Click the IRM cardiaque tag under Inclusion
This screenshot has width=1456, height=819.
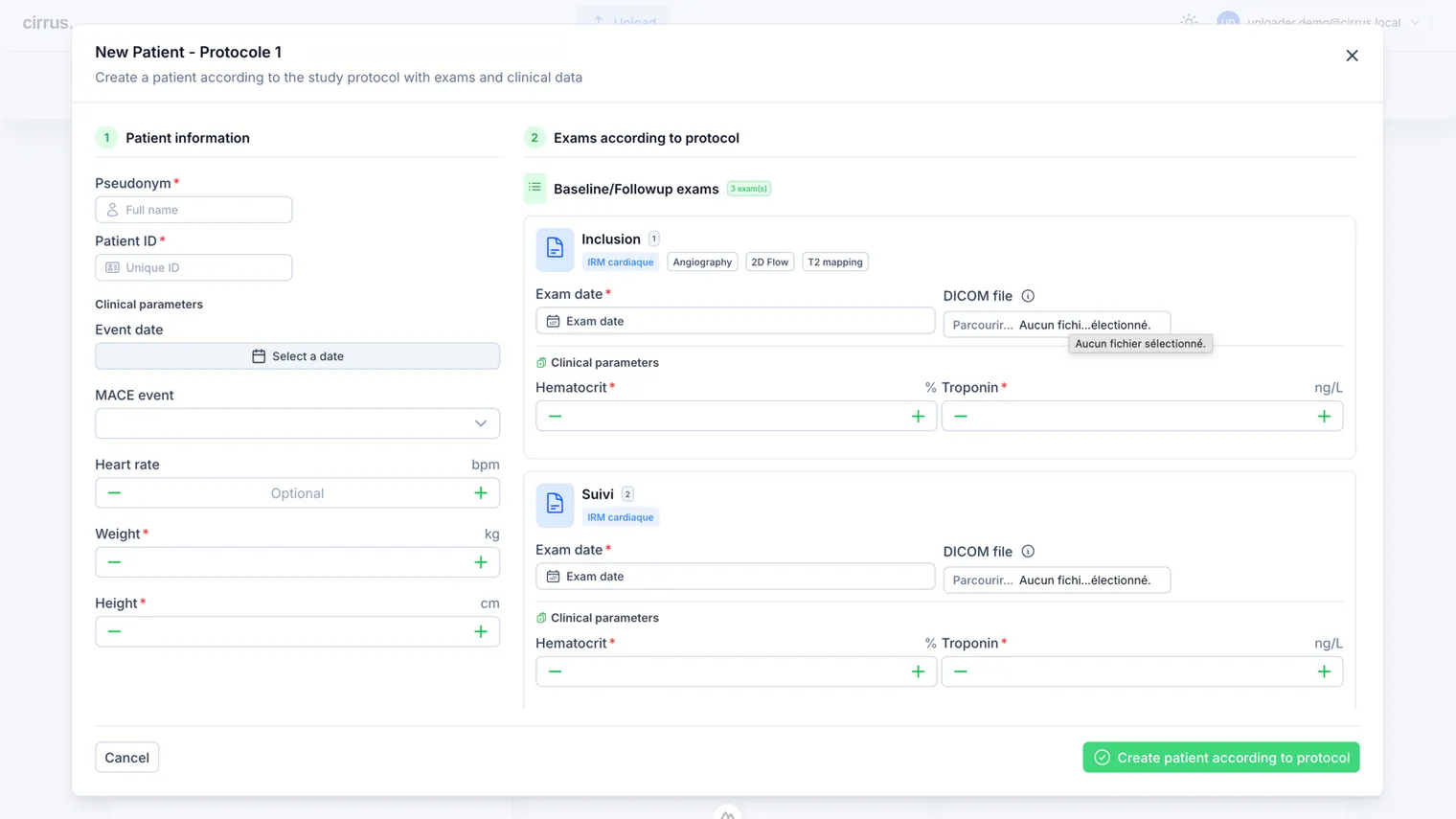click(620, 262)
